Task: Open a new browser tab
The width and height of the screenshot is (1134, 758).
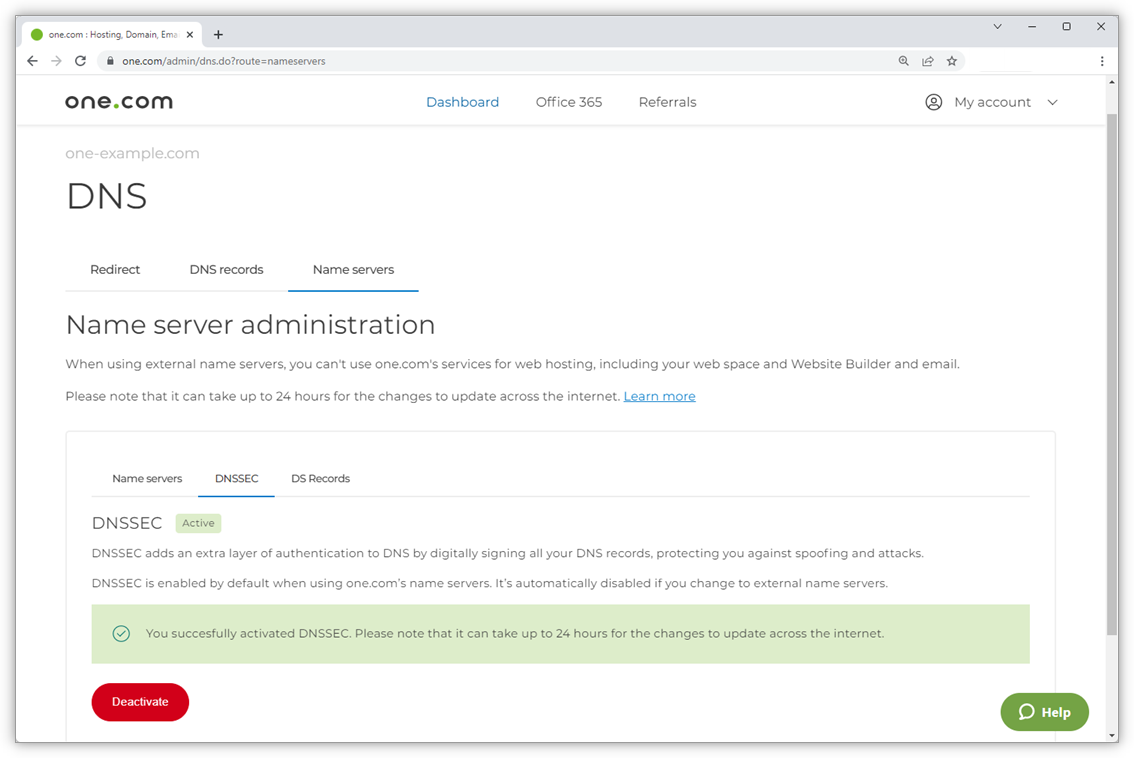Action: tap(218, 34)
